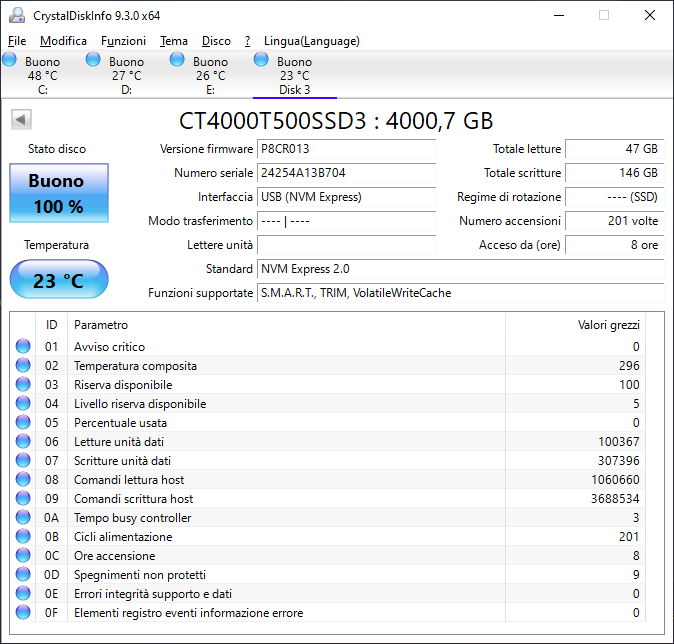Select the D: drive status orb

[93, 59]
